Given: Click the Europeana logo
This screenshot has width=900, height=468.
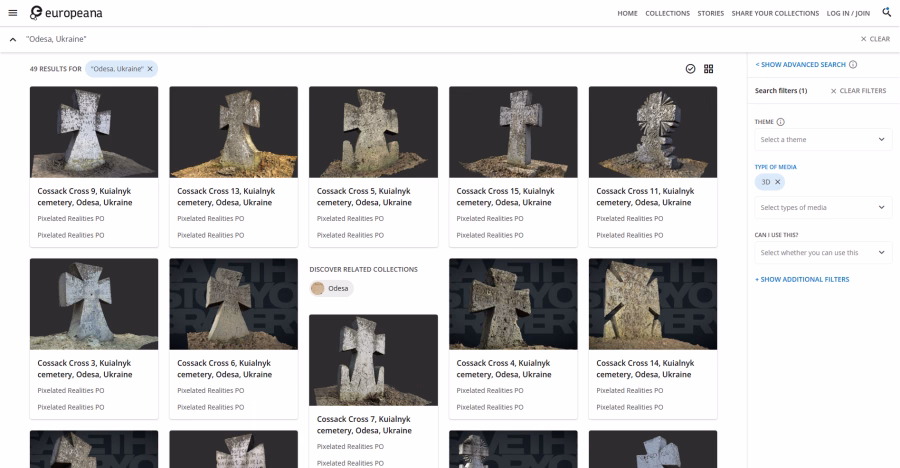Looking at the screenshot, I should [66, 13].
